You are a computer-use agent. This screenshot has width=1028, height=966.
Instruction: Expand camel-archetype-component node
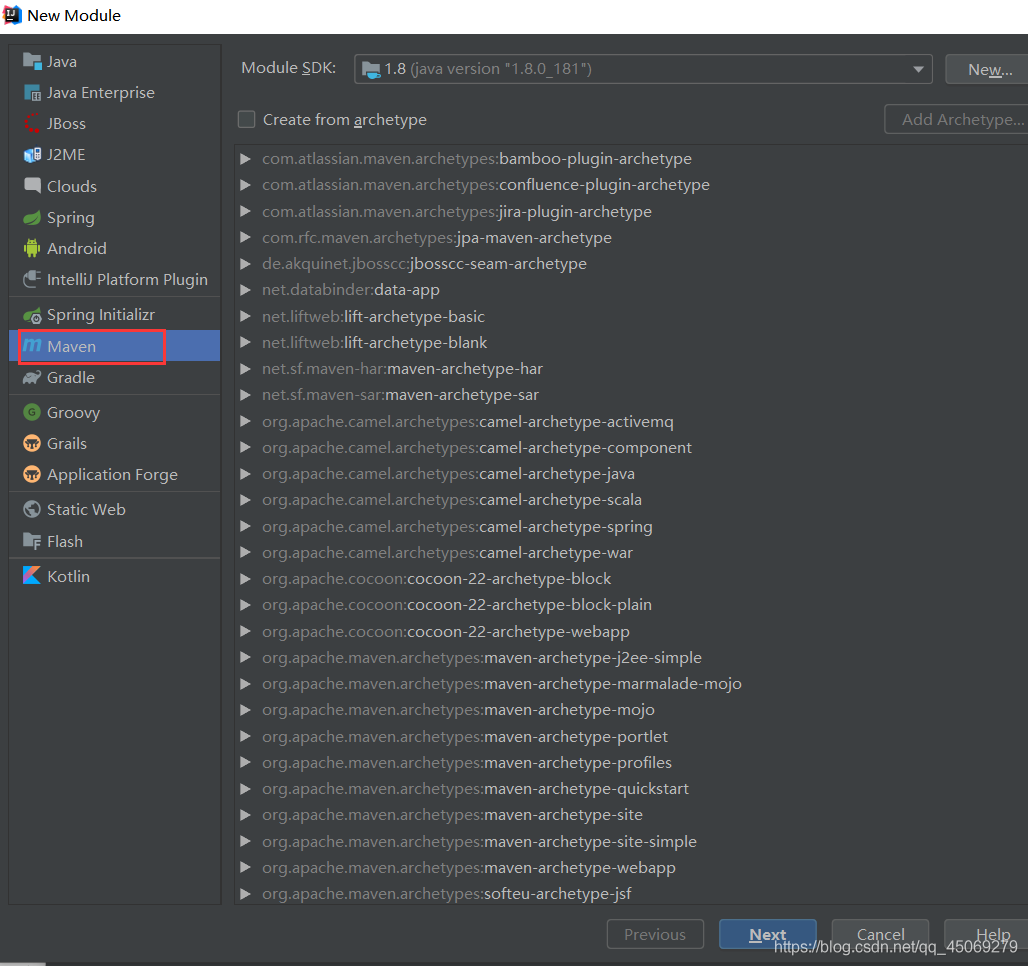click(x=245, y=447)
